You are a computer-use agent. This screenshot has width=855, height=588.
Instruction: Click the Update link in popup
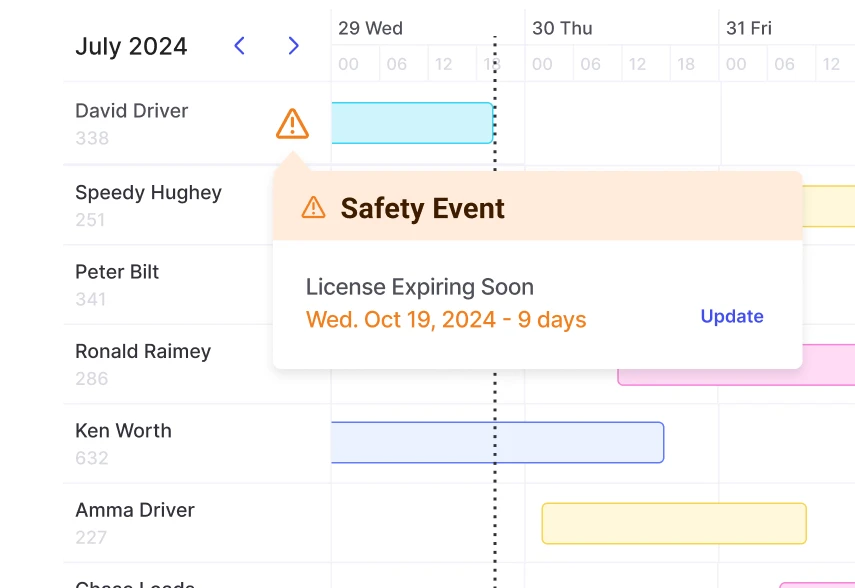(732, 316)
